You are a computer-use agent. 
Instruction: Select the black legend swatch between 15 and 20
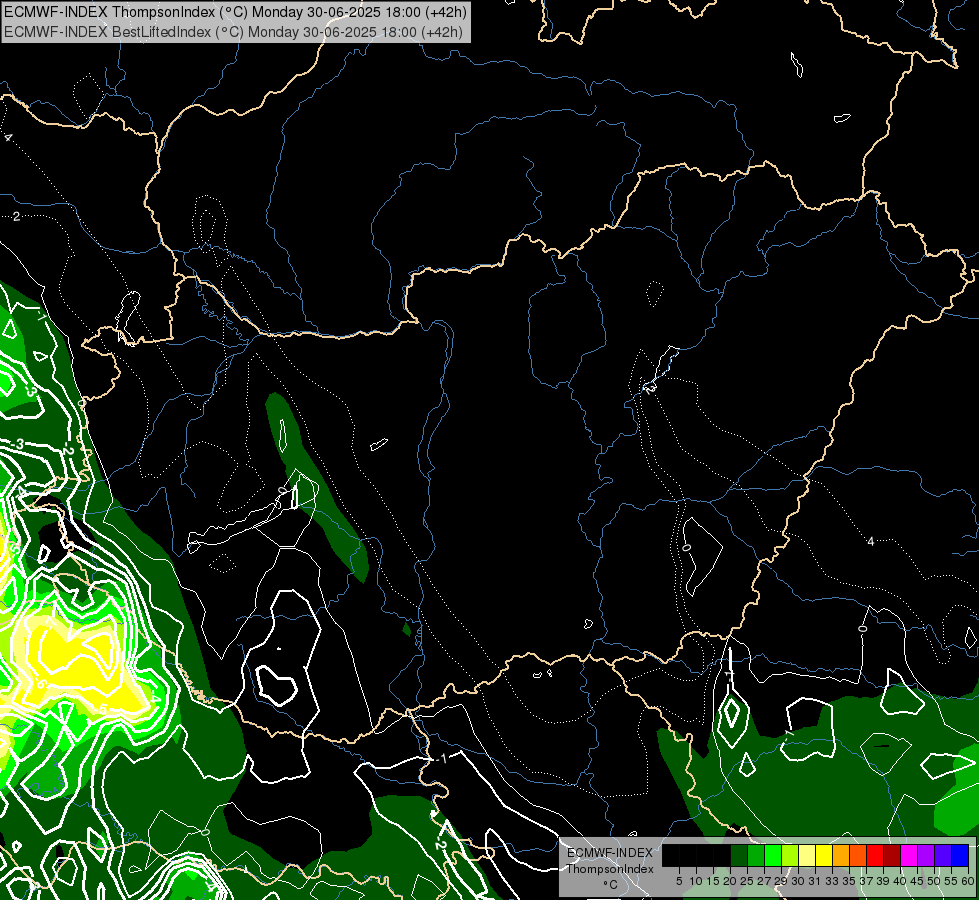722,855
